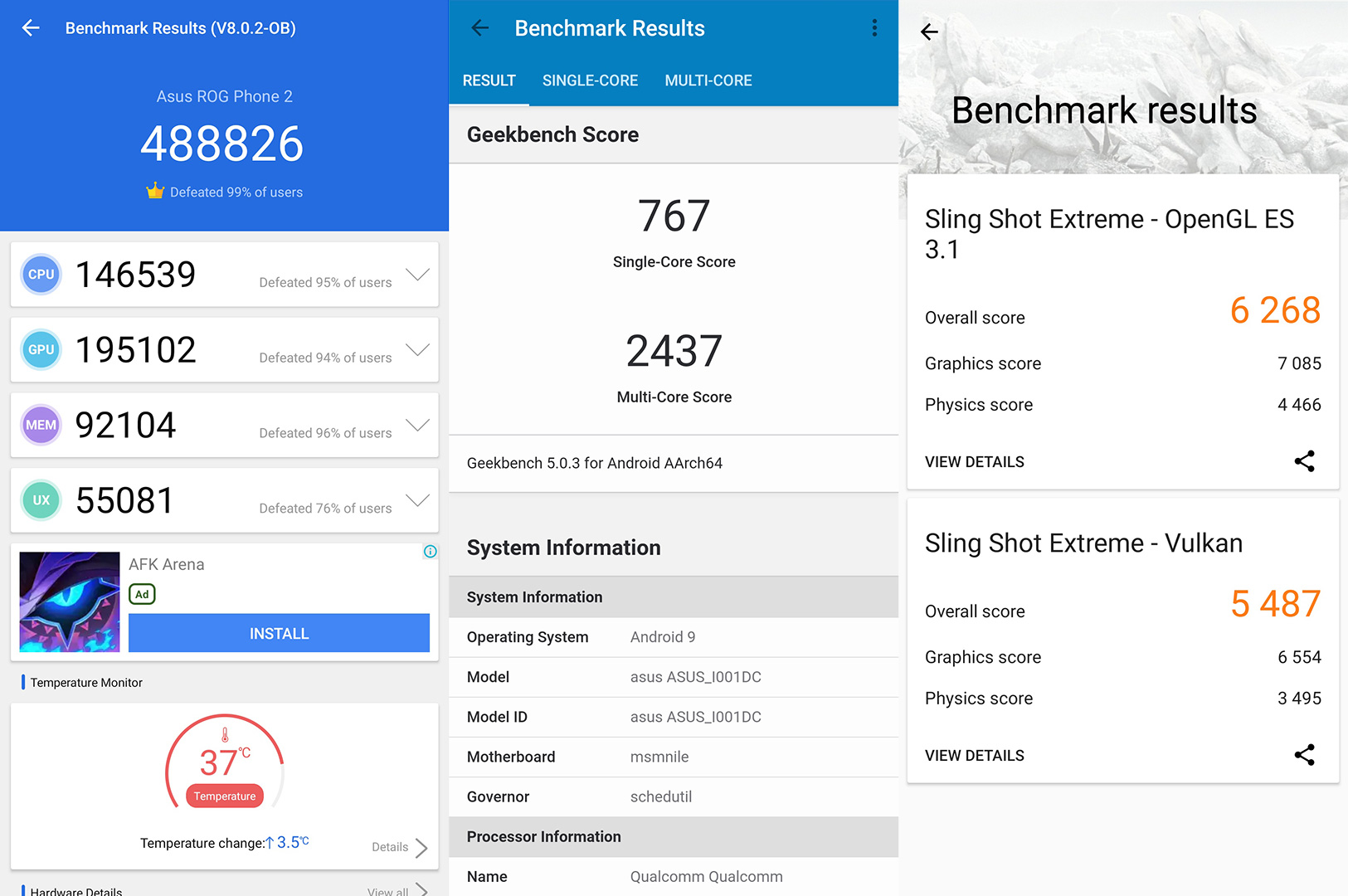Click the OpenGL overall score 6 268
This screenshot has height=896, width=1348.
click(1275, 311)
